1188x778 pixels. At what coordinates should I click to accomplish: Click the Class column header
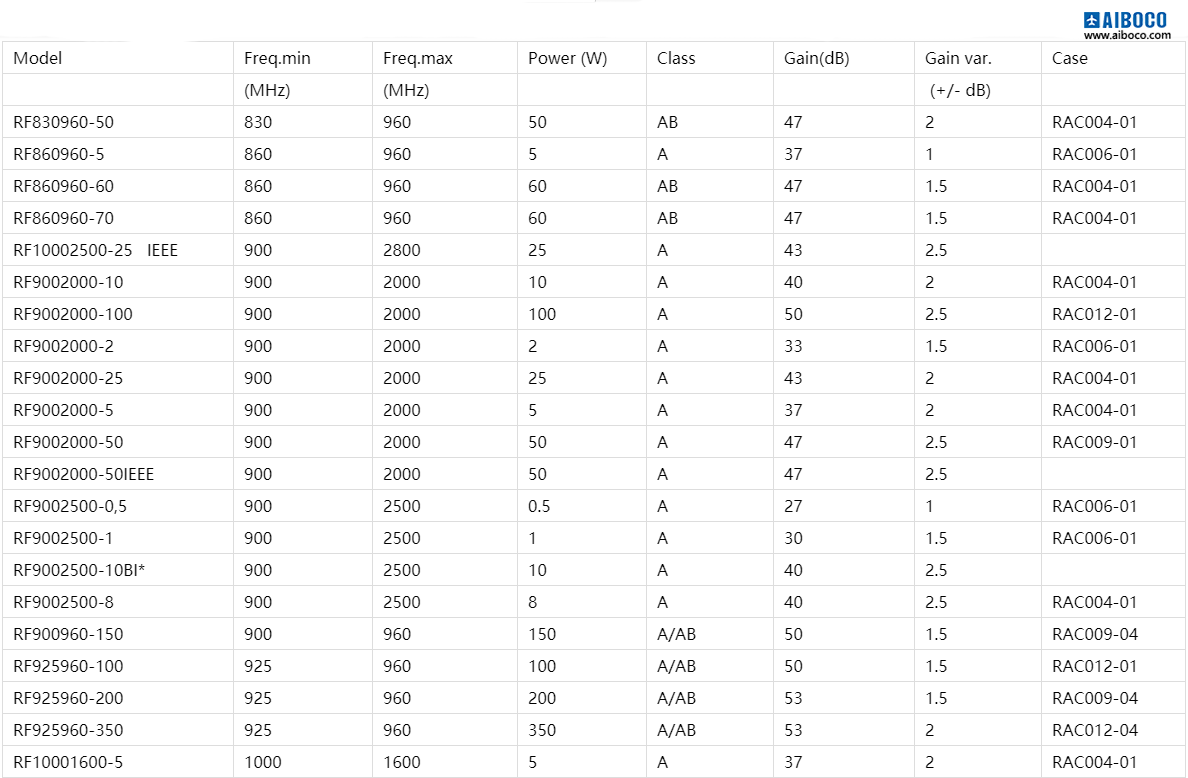coord(676,58)
